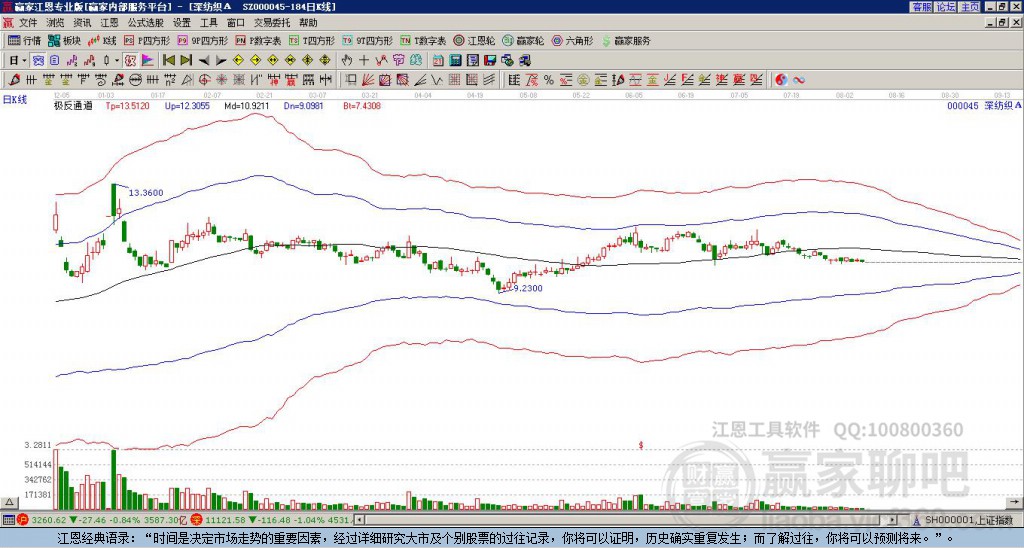Click the 日K线 label

tap(15, 100)
